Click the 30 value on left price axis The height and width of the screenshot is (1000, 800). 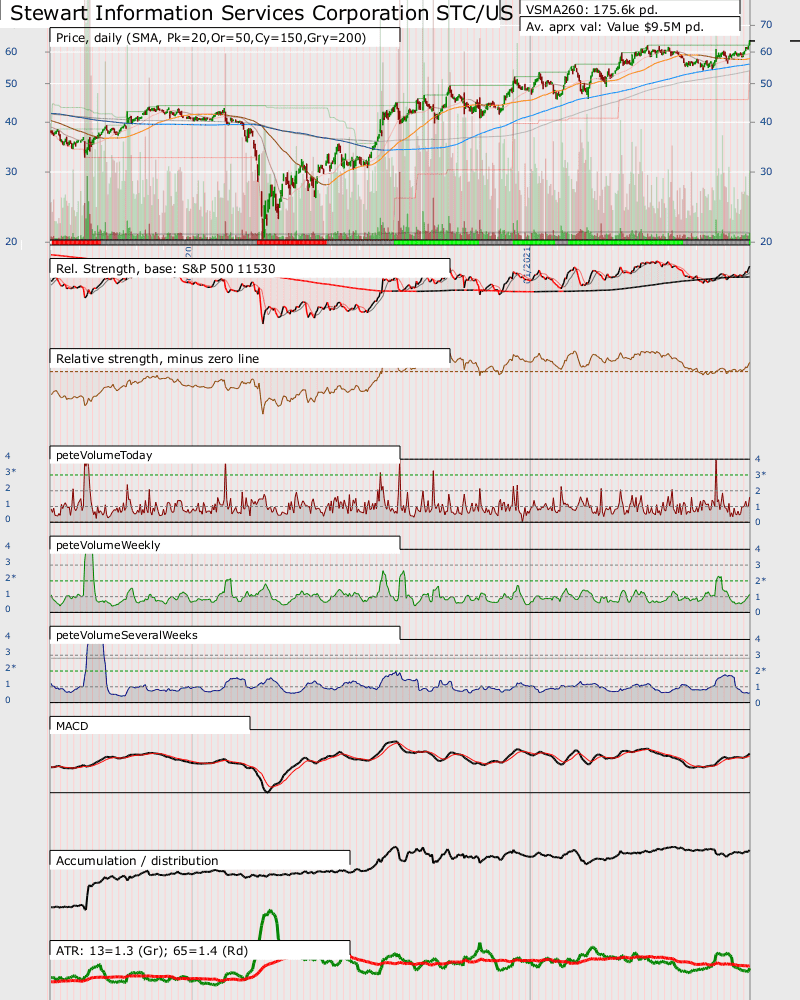pyautogui.click(x=11, y=171)
